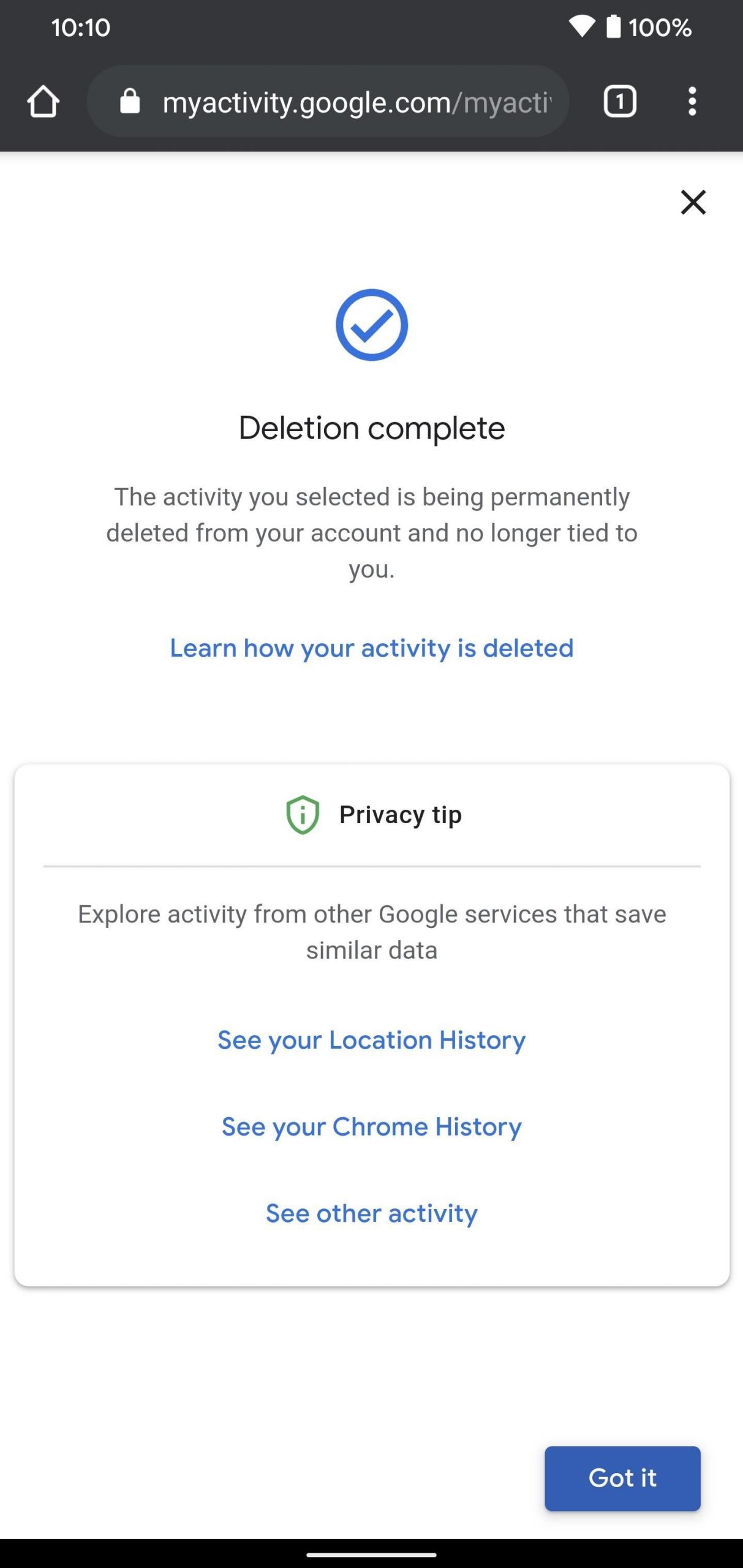The image size is (743, 1568).
Task: Open See your Location History link
Action: pyautogui.click(x=371, y=1040)
